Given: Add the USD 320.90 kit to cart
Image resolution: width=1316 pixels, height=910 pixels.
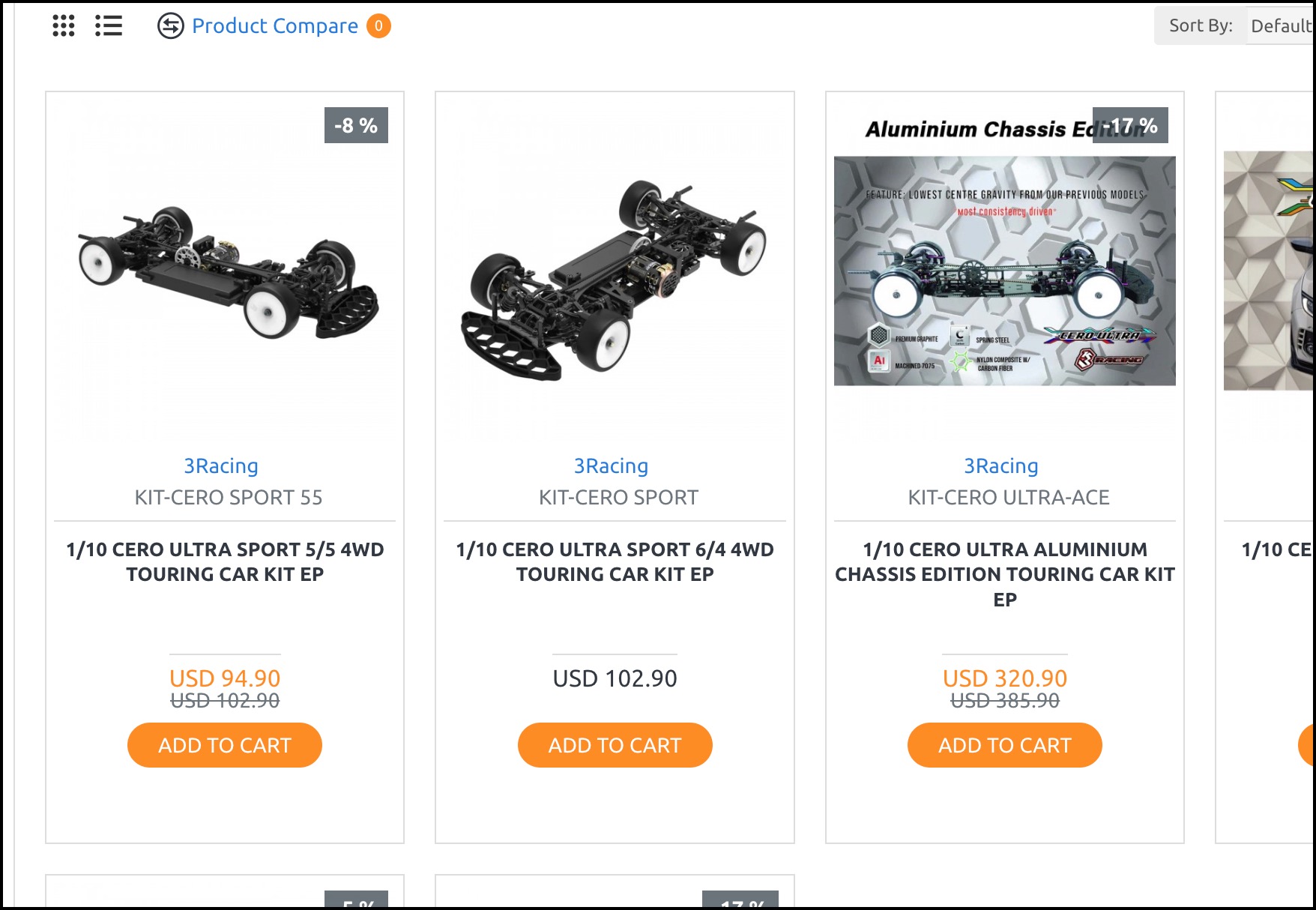Looking at the screenshot, I should coord(1005,745).
